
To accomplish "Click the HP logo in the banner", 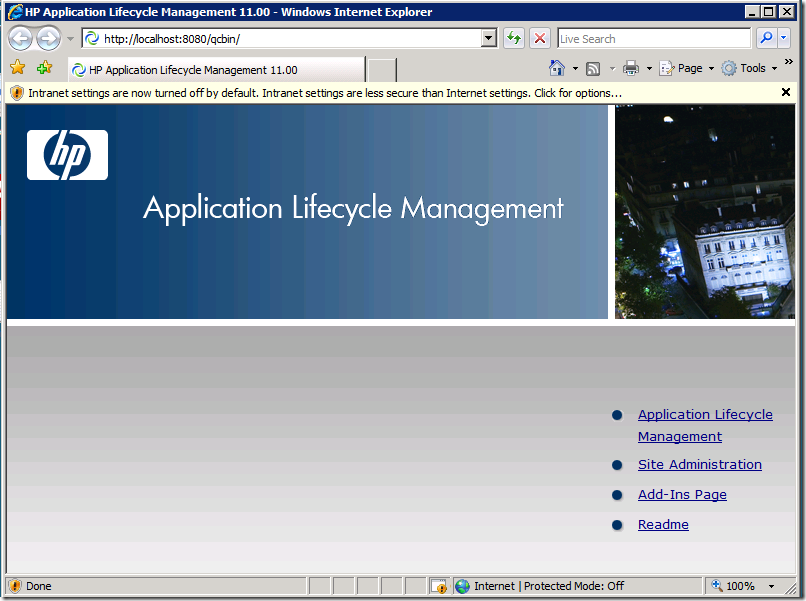I will click(x=67, y=155).
